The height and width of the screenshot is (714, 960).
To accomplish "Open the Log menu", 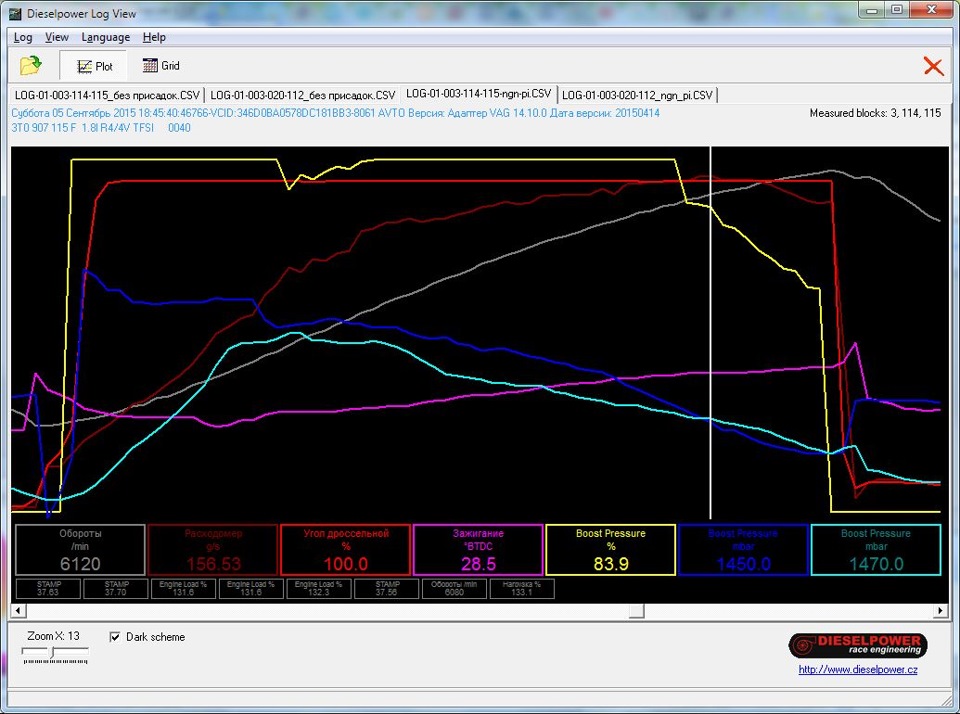I will click(23, 37).
